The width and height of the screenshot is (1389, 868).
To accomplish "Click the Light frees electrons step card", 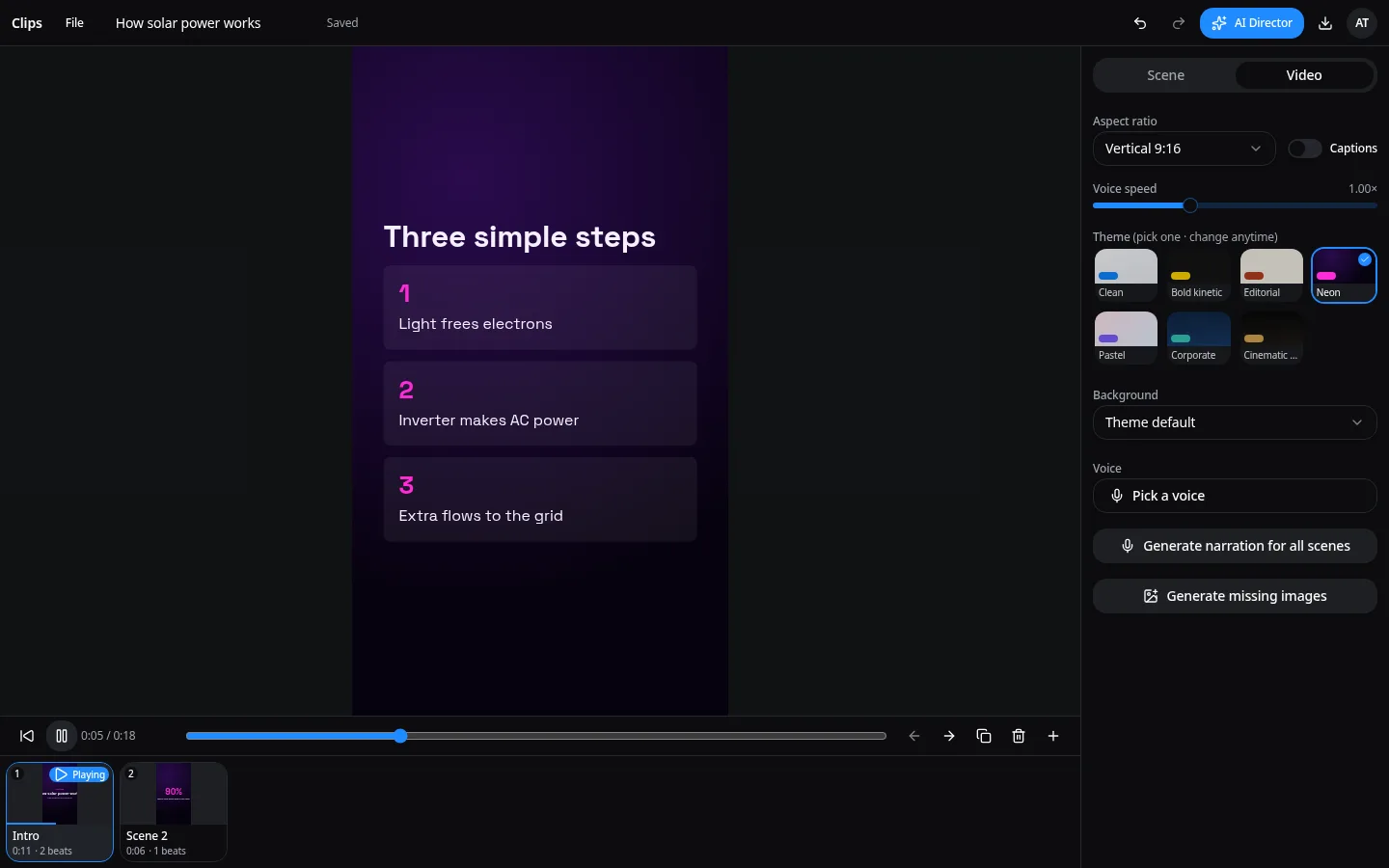I will point(540,308).
